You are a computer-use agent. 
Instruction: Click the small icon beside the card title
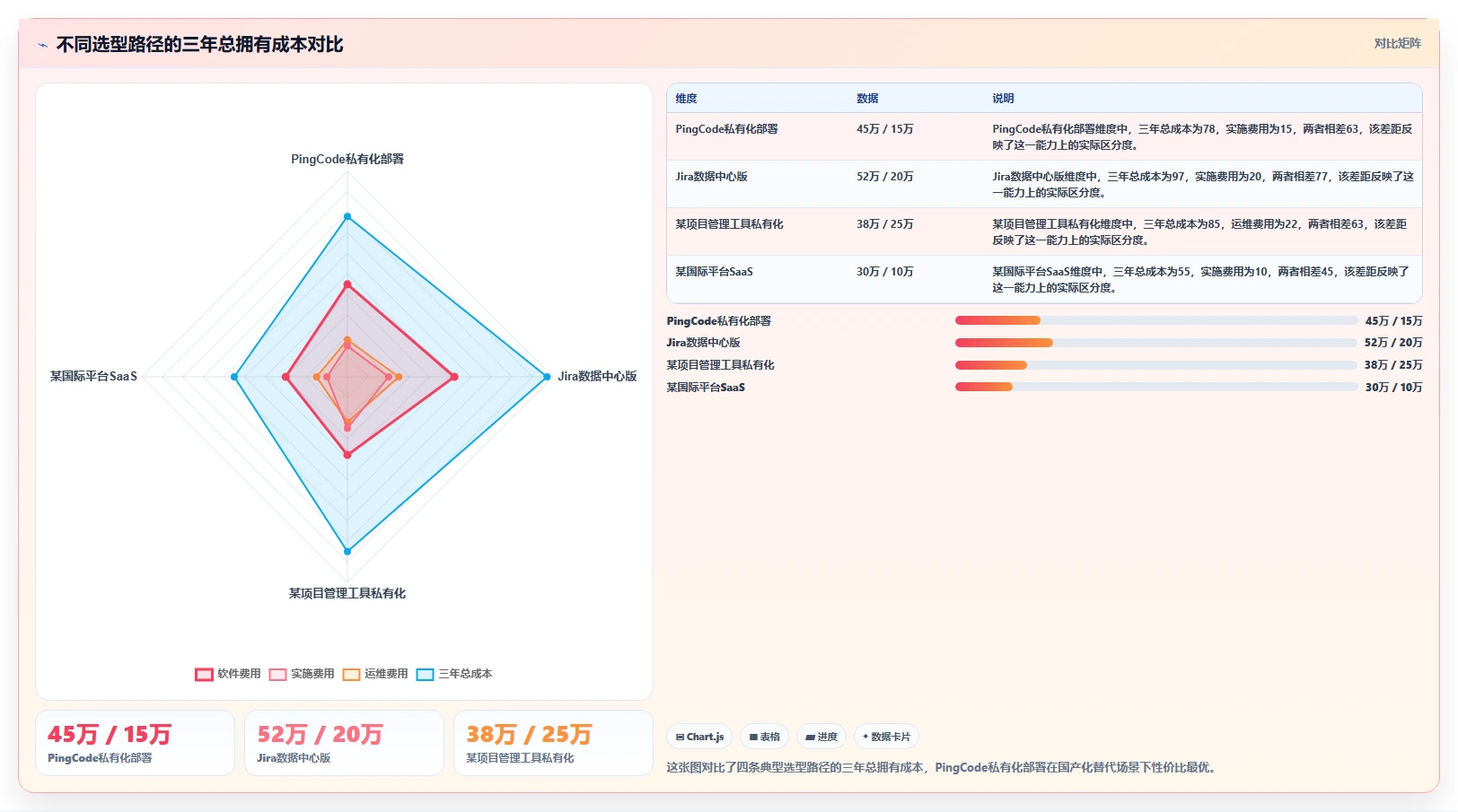(x=43, y=45)
